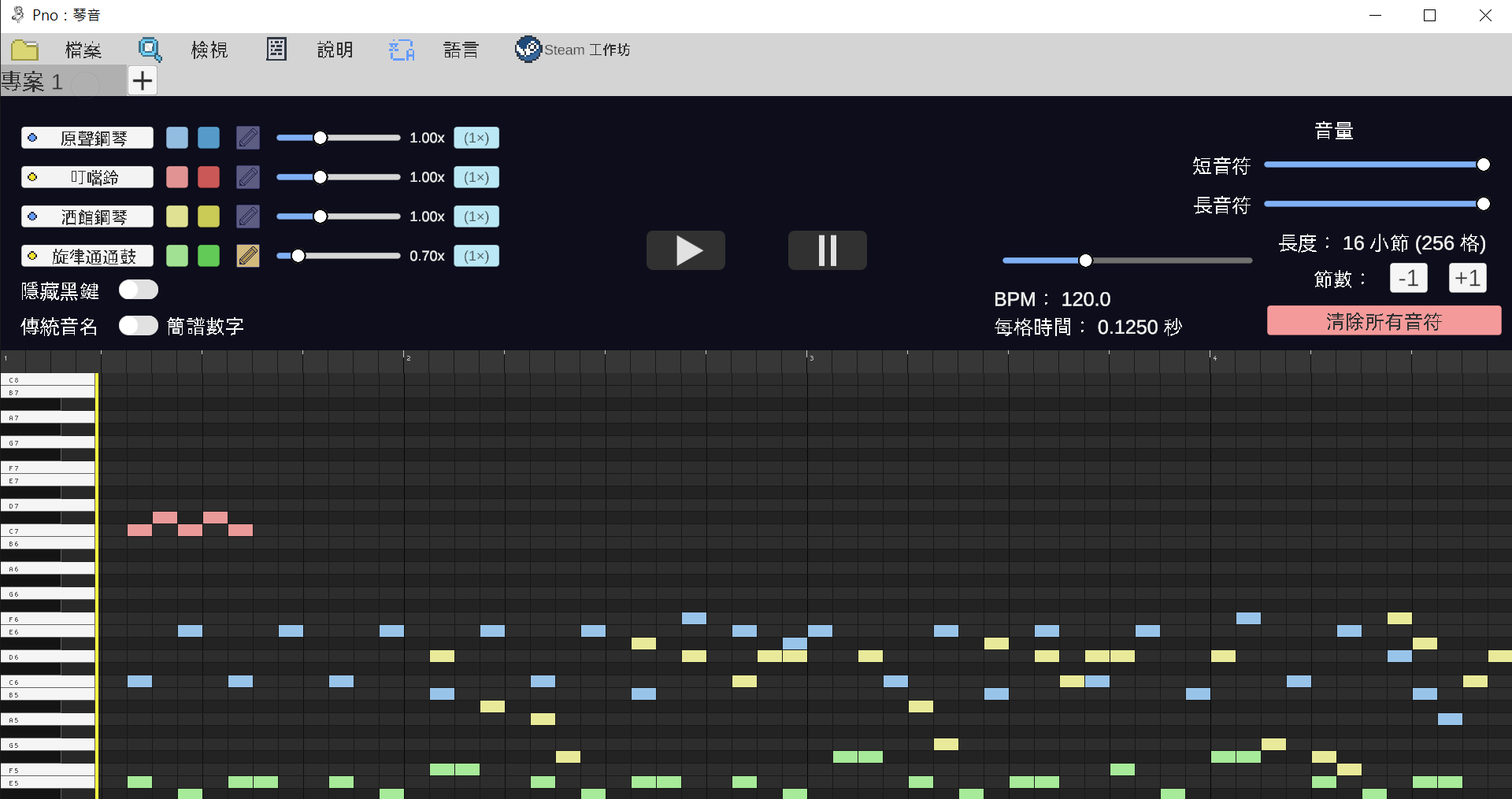Viewport: 1512px width, 799px height.
Task: Click the D6 piano key
Action: [47, 657]
